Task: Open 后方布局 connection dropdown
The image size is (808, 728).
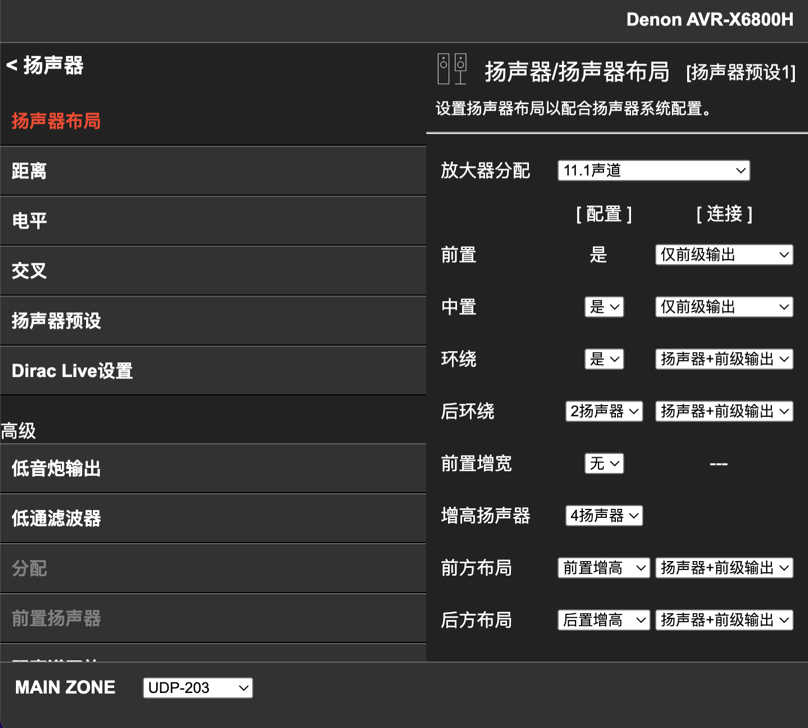Action: [724, 620]
